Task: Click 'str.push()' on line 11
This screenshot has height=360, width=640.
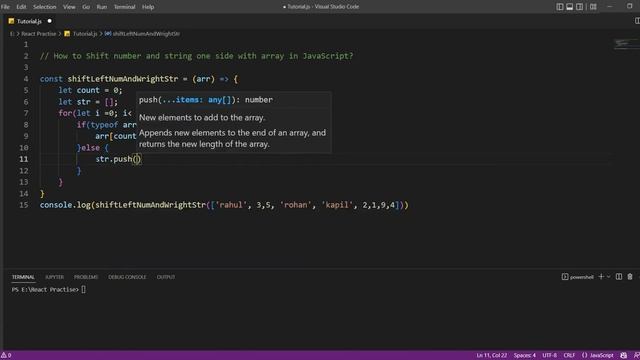Action: pos(118,159)
